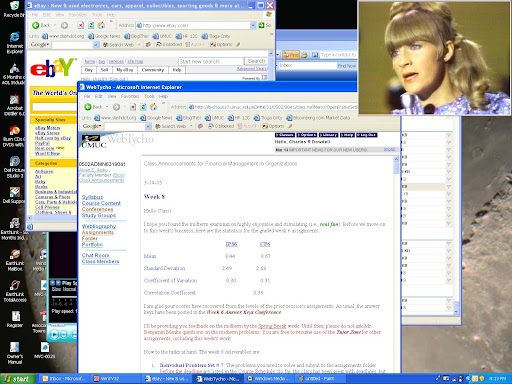Screen dimensions: 512x384
Task: Select EarthLink MailBox desktop icon
Action: click(14, 260)
